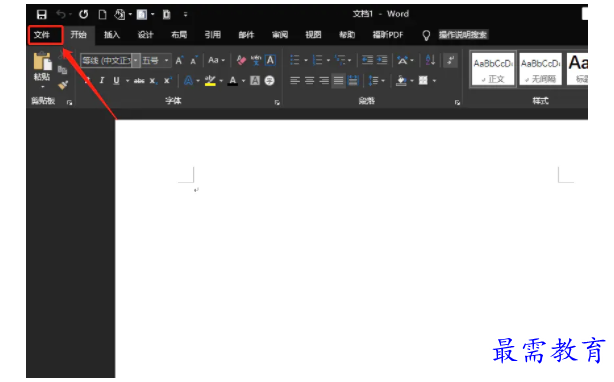This screenshot has height=382, width=614.
Task: Clear all formatting eraser icon
Action: tap(241, 60)
